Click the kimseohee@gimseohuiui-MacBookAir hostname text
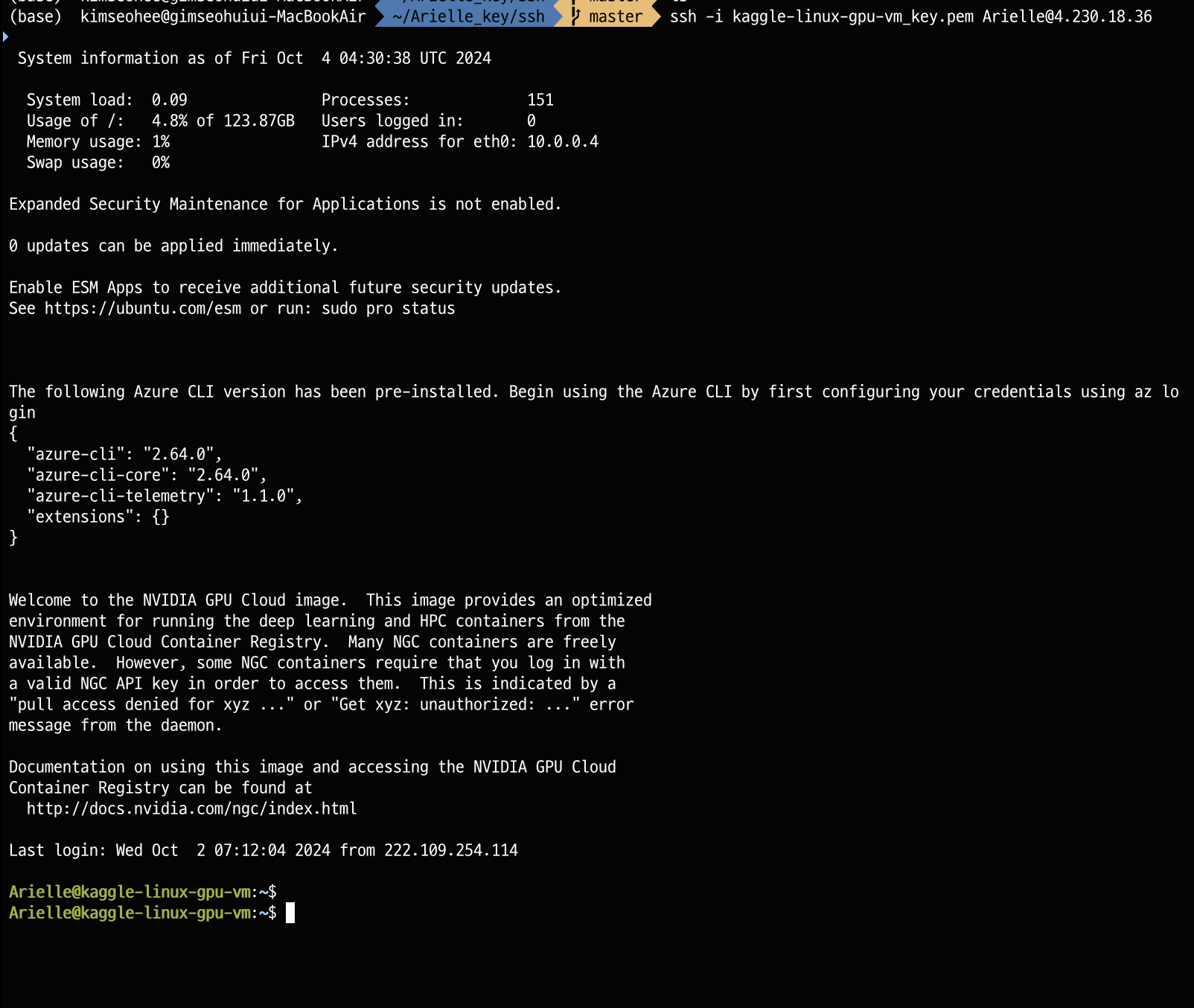 click(x=223, y=16)
